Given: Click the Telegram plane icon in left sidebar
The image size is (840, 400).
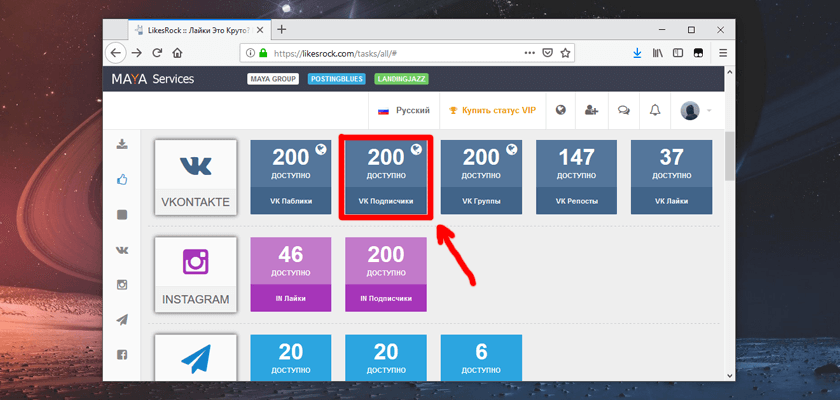Looking at the screenshot, I should pos(122,320).
